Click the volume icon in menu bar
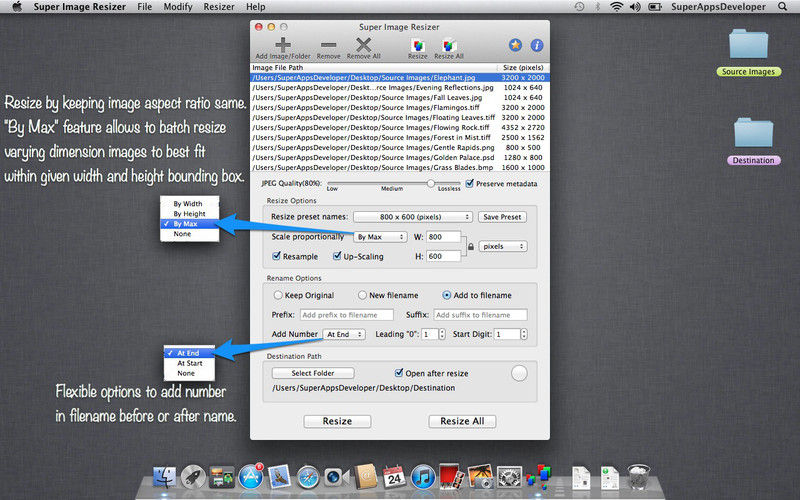 coord(635,7)
